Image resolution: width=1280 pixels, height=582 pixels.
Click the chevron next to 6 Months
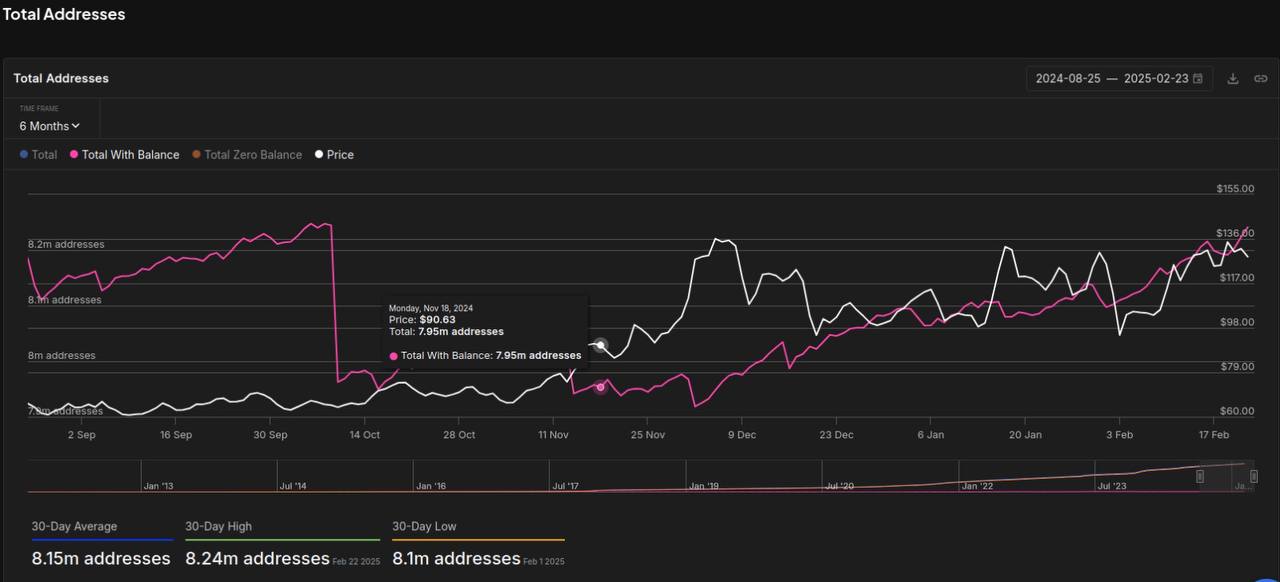(x=75, y=126)
